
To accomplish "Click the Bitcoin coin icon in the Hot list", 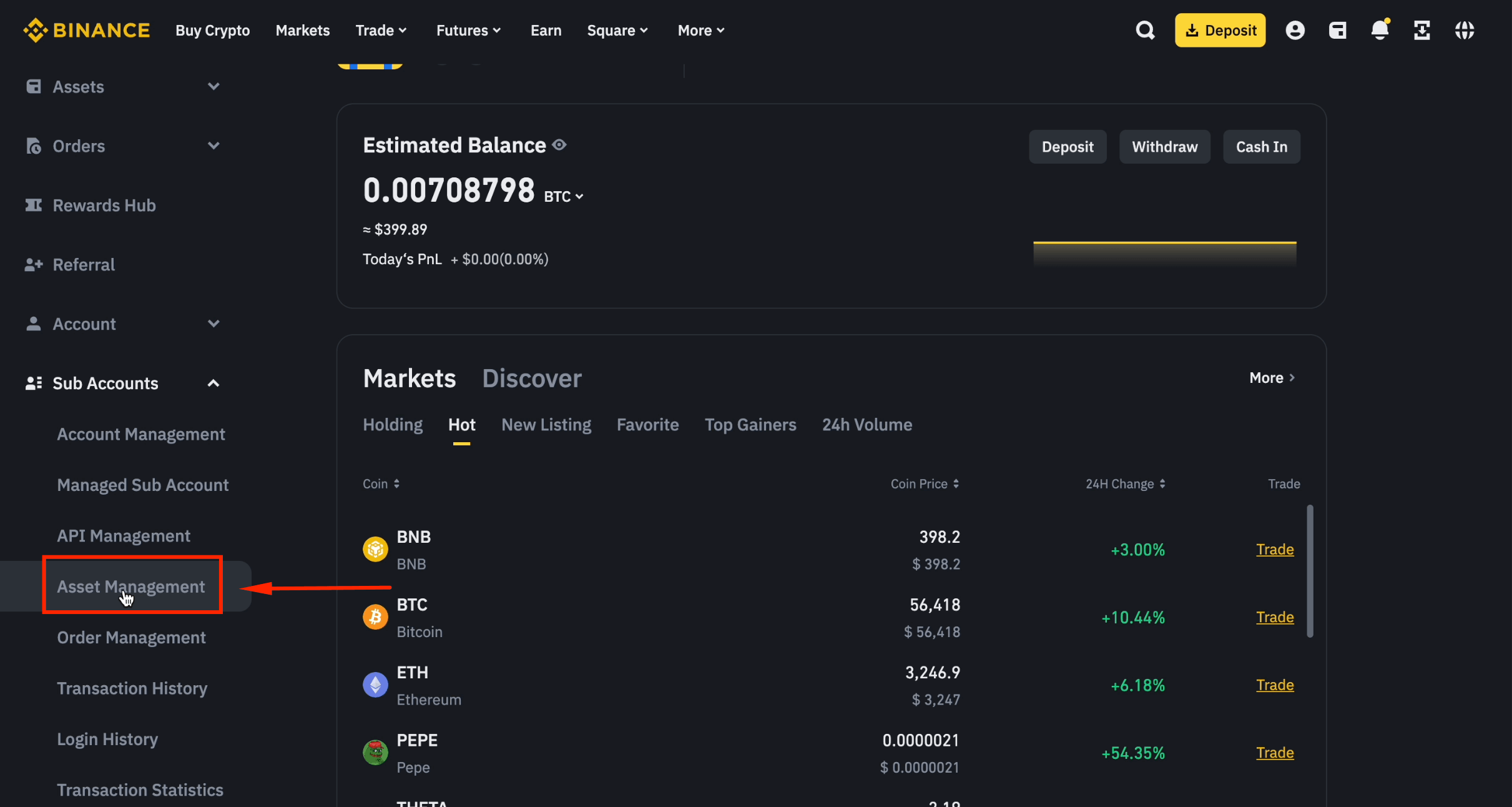I will coord(375,616).
